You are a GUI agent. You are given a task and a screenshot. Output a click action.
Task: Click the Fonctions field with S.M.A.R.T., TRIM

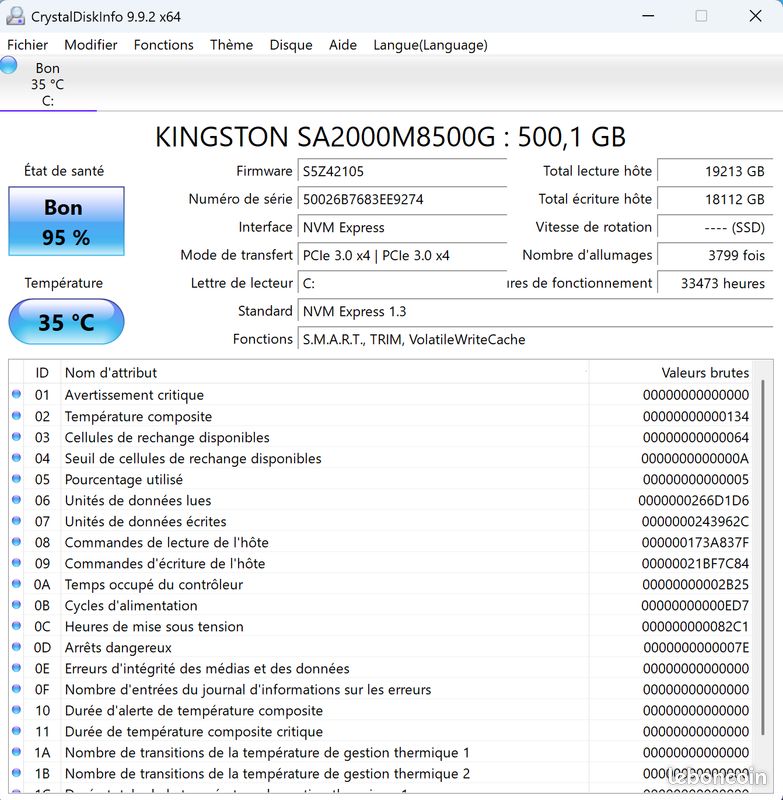click(x=536, y=340)
